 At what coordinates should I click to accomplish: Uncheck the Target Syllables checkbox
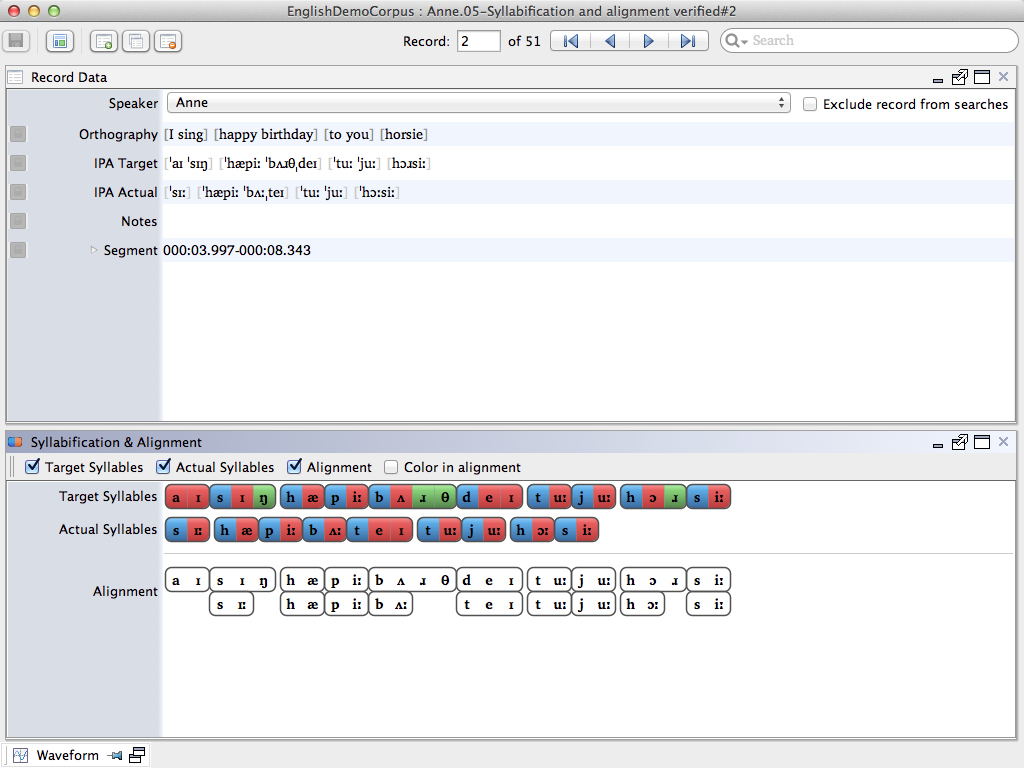click(33, 467)
